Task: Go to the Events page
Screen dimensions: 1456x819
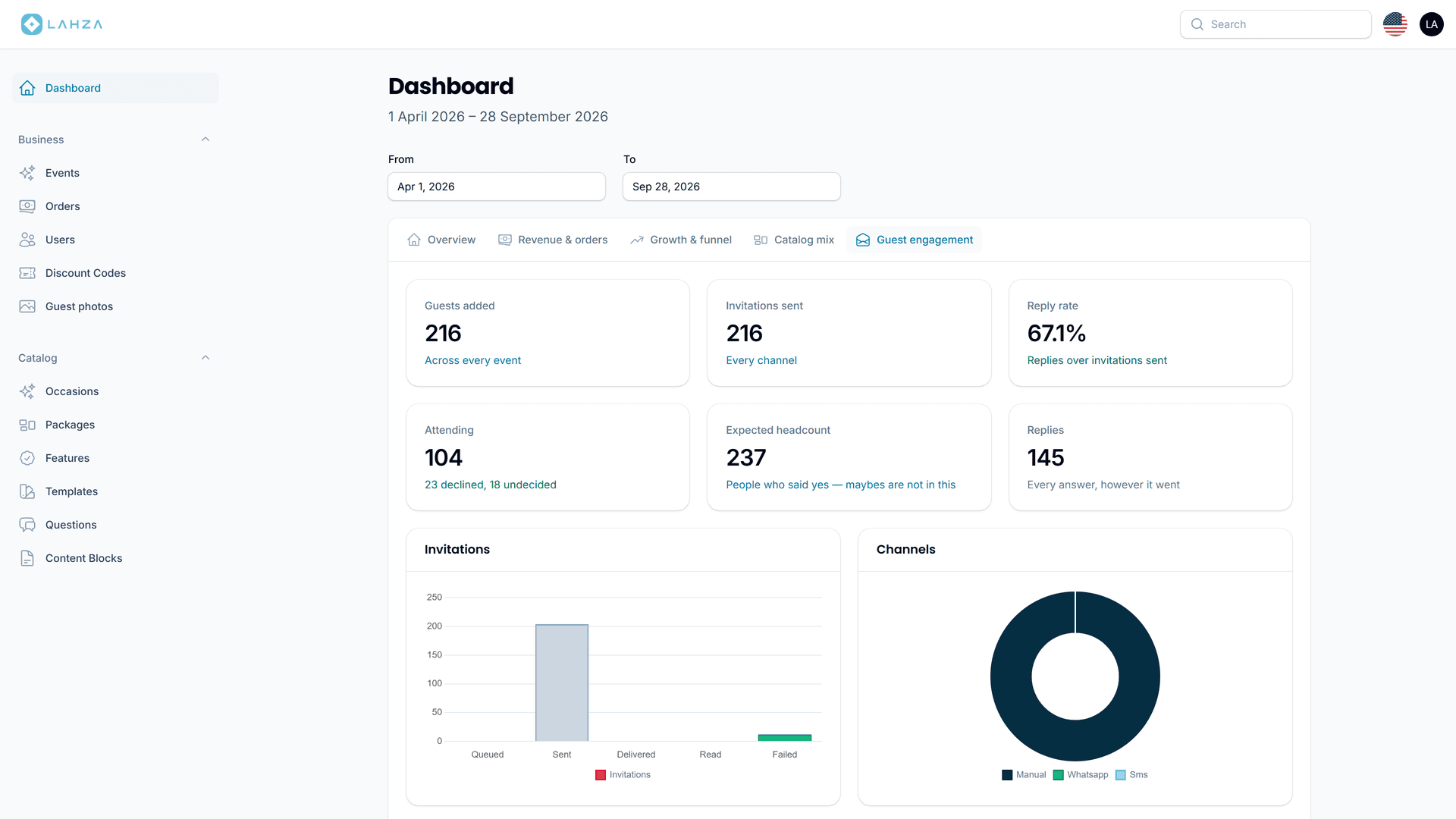Action: click(x=116, y=173)
